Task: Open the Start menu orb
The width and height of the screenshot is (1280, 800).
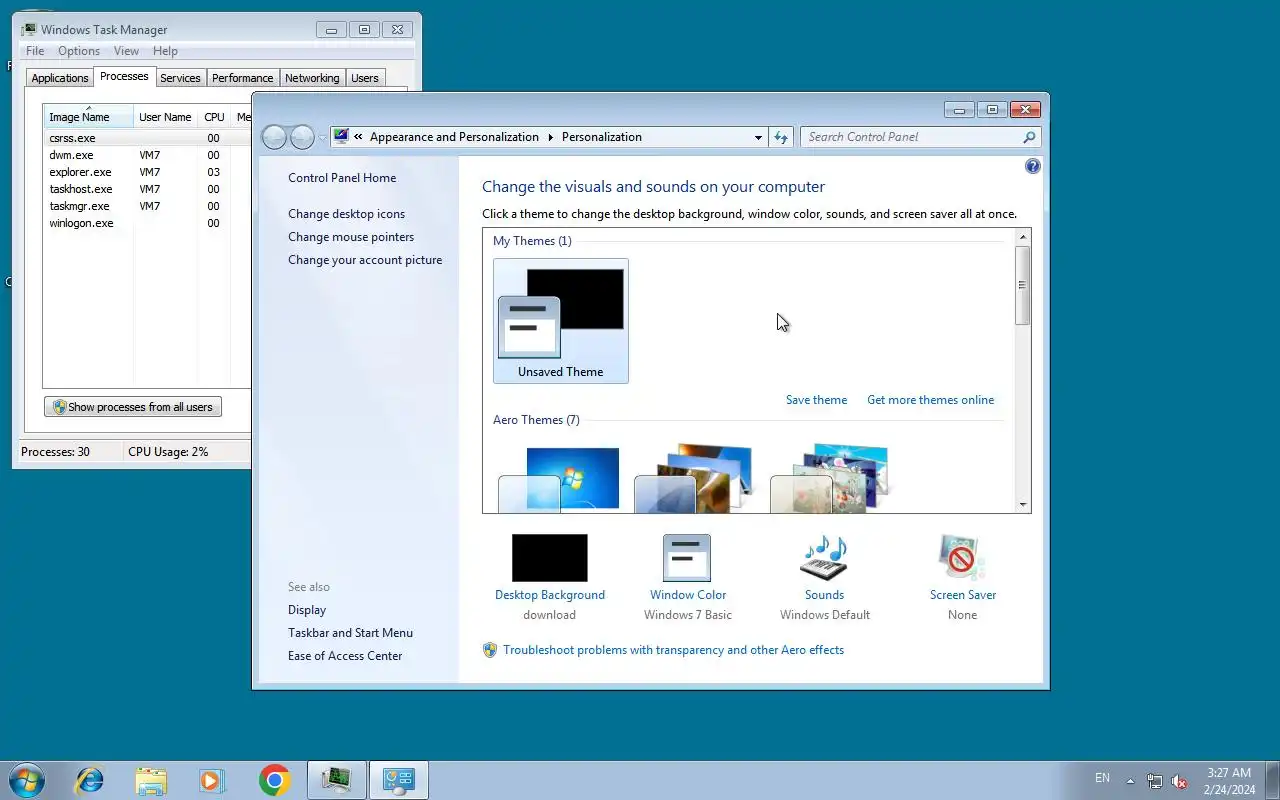Action: pyautogui.click(x=27, y=780)
